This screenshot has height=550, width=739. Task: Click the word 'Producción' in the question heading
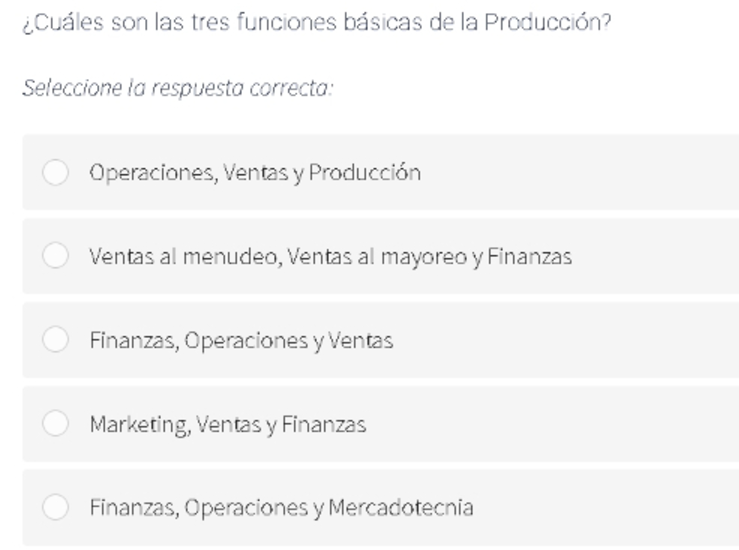[548, 23]
